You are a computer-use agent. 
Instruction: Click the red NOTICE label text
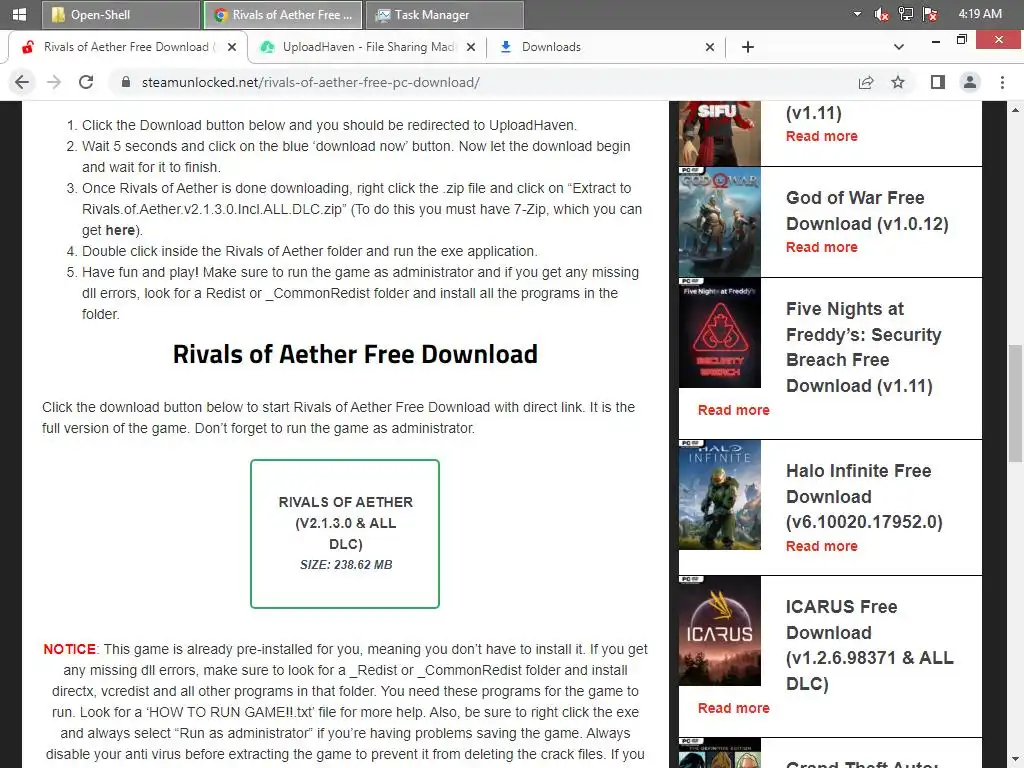pyautogui.click(x=69, y=649)
